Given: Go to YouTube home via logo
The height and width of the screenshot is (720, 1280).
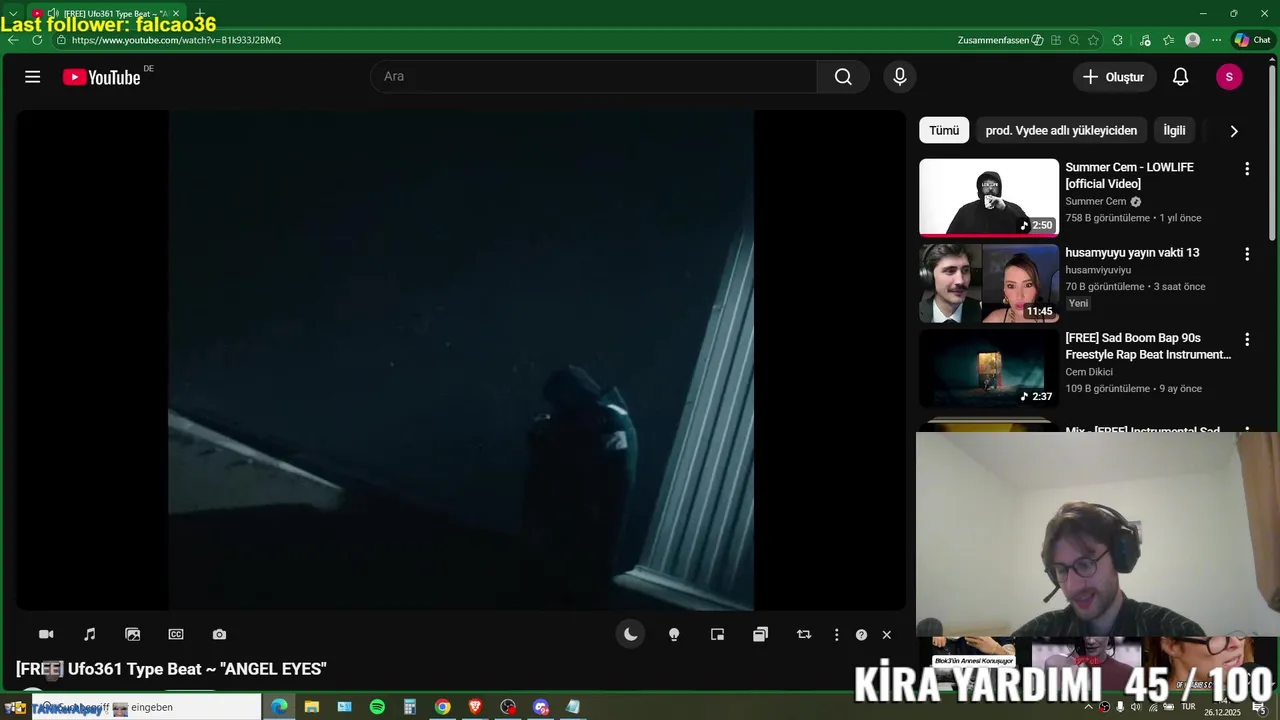Looking at the screenshot, I should [x=102, y=77].
